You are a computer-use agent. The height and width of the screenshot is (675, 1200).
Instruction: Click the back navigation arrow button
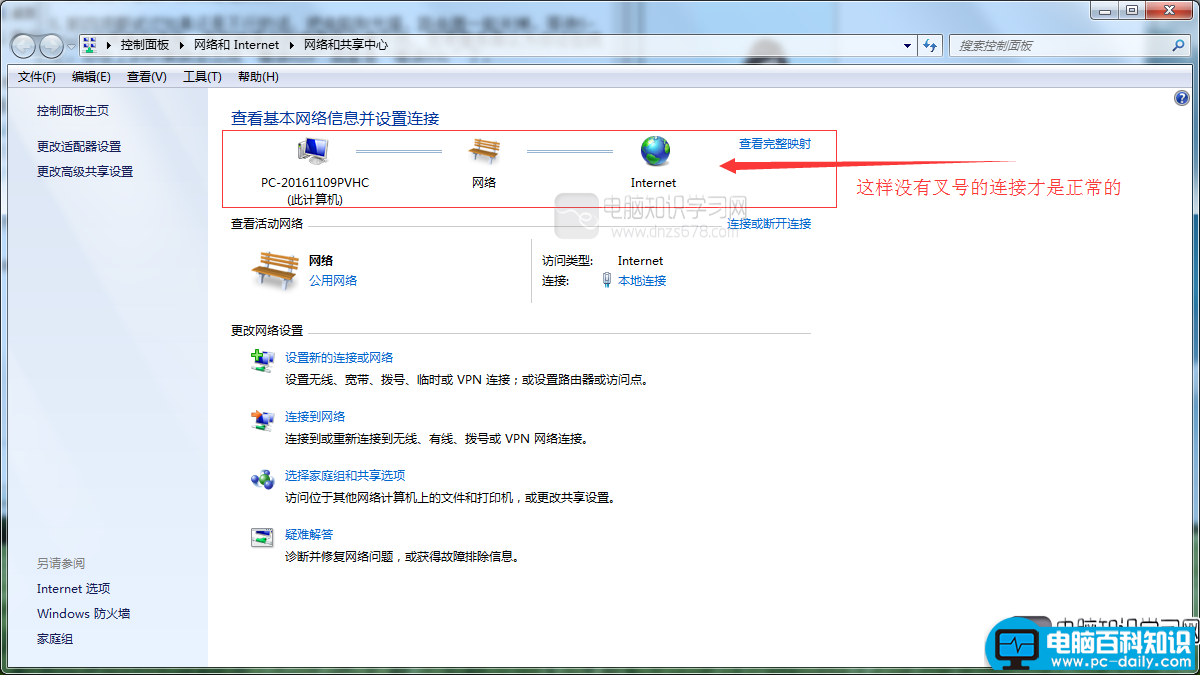[x=24, y=46]
